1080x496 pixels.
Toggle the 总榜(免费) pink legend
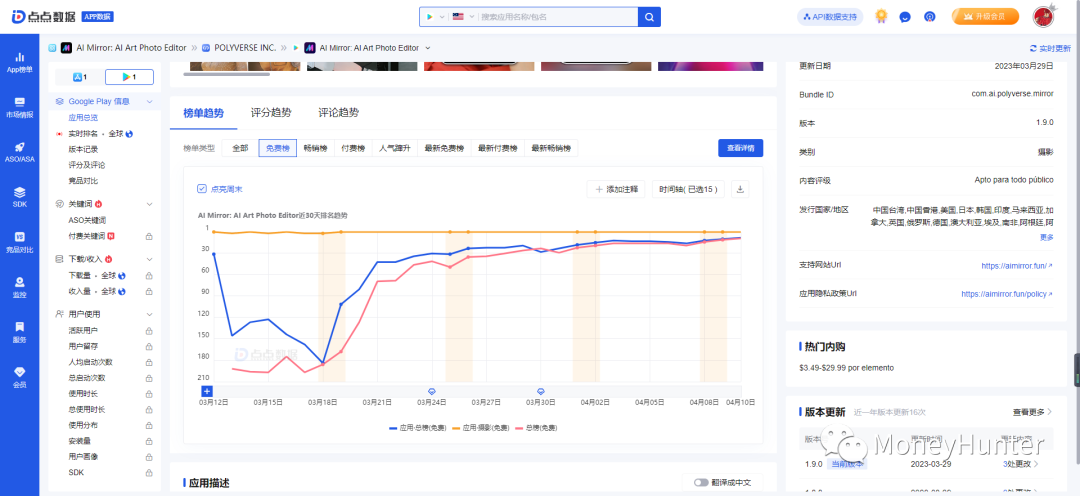pyautogui.click(x=534, y=428)
